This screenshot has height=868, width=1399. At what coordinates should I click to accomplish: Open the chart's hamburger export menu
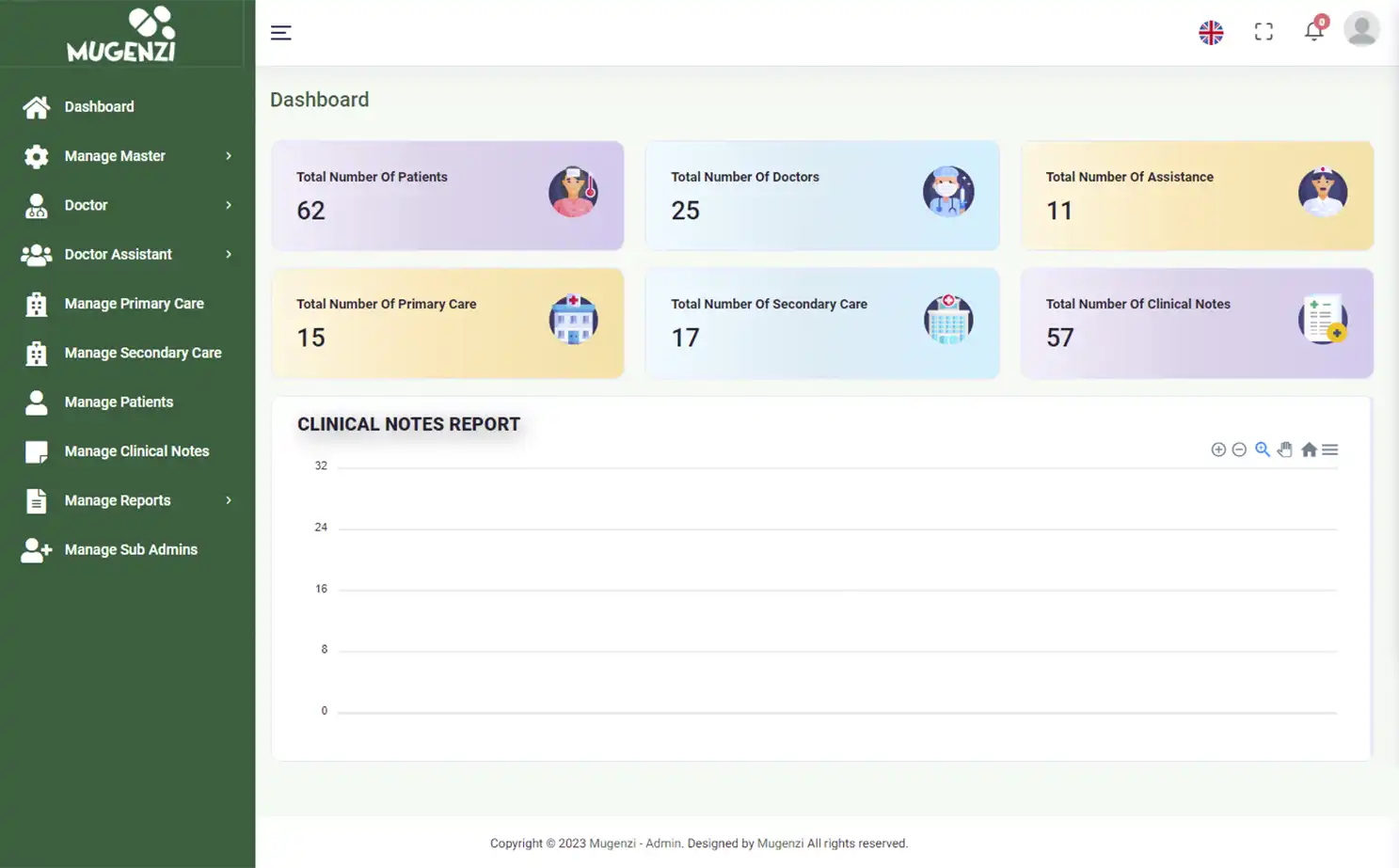(x=1330, y=450)
